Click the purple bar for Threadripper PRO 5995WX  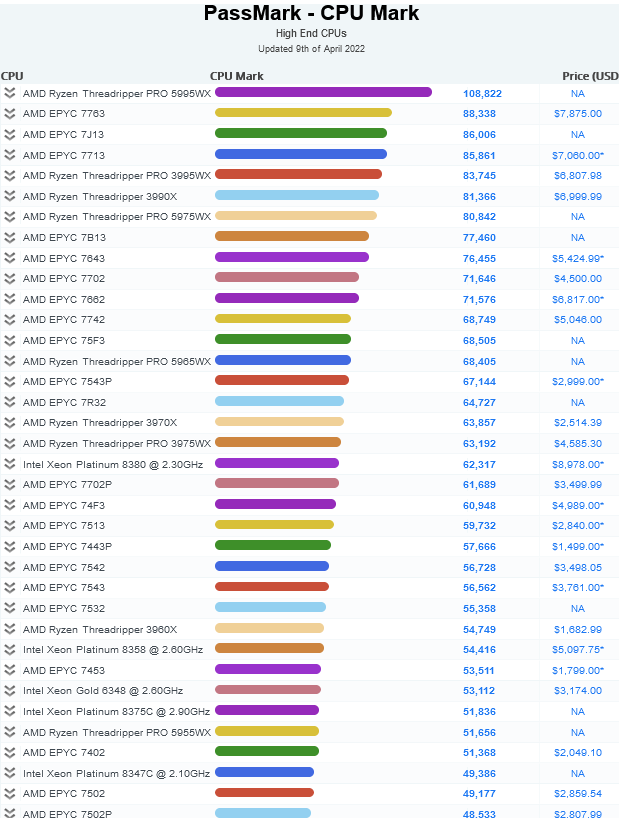pos(323,92)
